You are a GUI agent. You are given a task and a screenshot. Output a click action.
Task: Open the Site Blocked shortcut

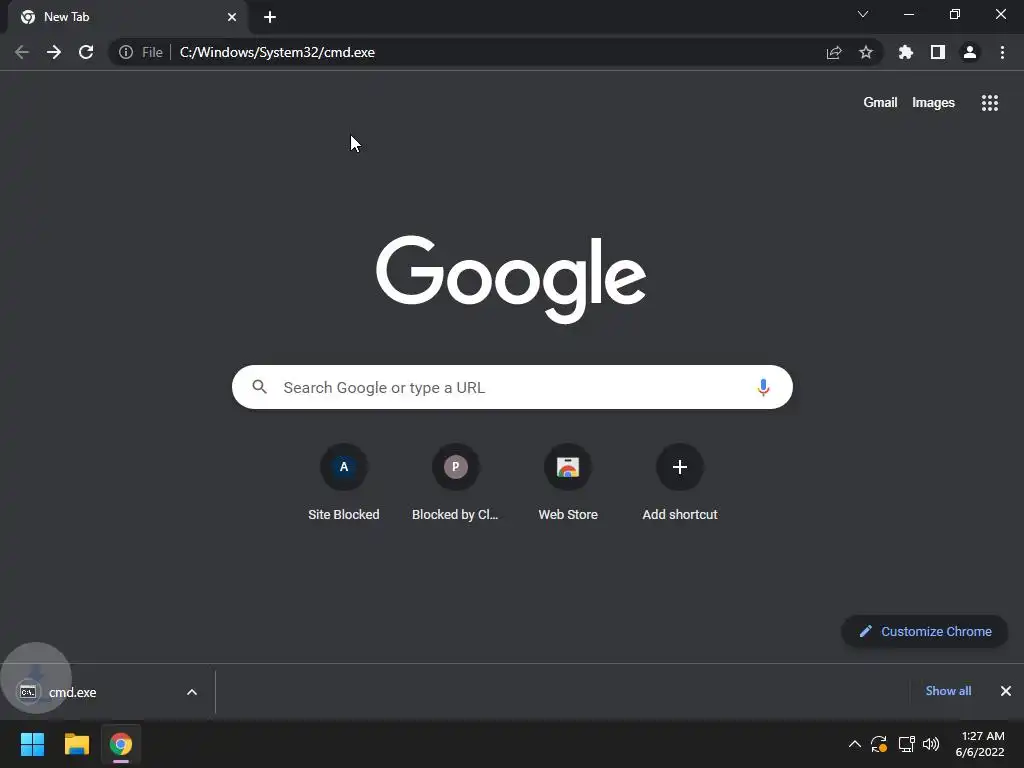pos(344,482)
